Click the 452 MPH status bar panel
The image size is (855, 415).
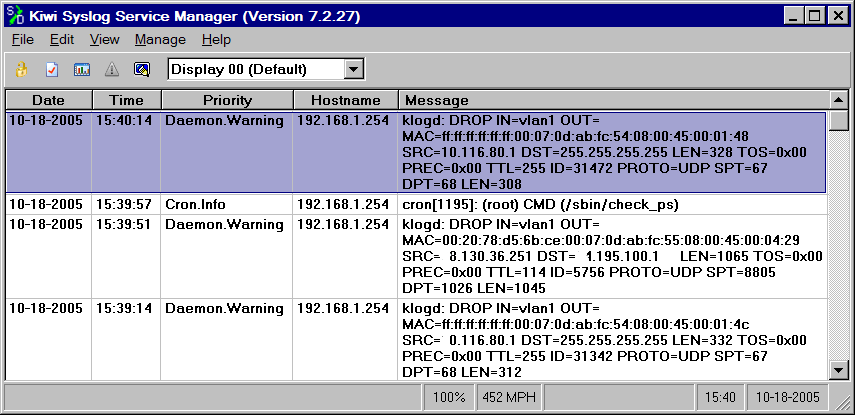(x=509, y=398)
